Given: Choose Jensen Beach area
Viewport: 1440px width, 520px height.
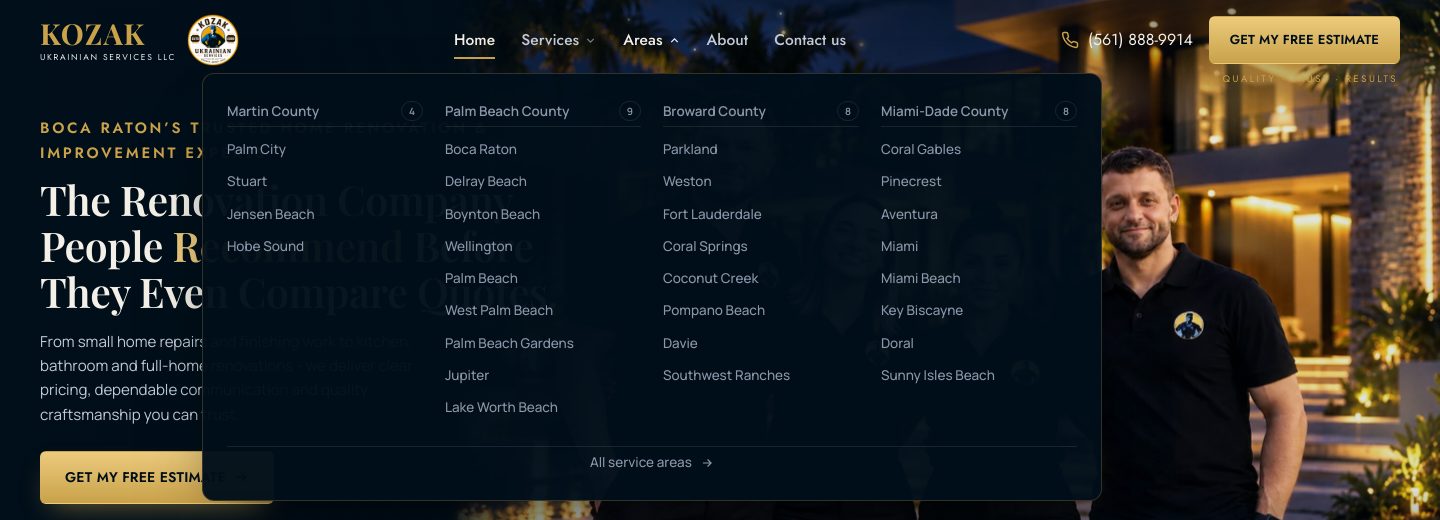Looking at the screenshot, I should point(271,214).
